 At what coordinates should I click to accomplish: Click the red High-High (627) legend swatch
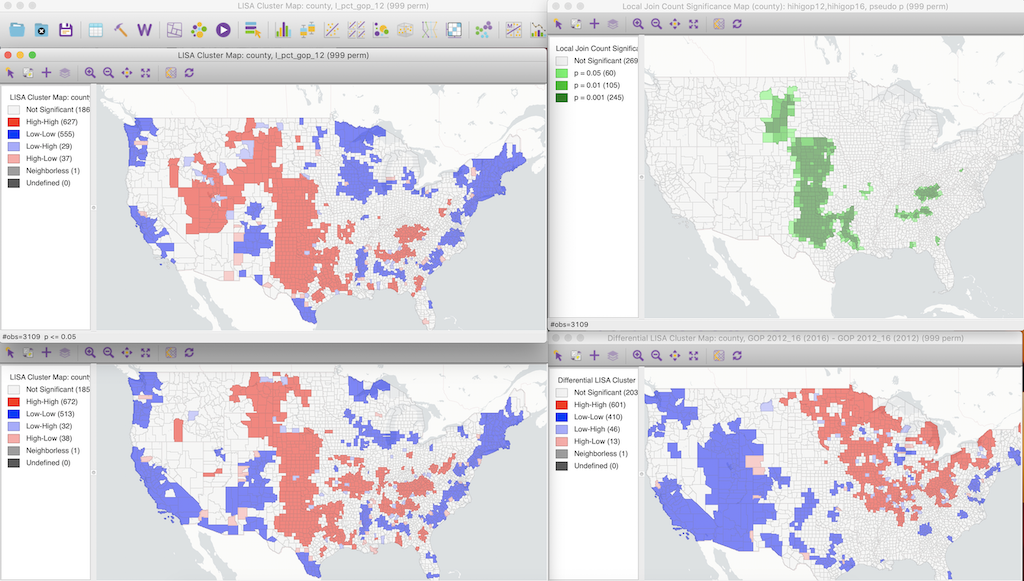click(x=15, y=122)
